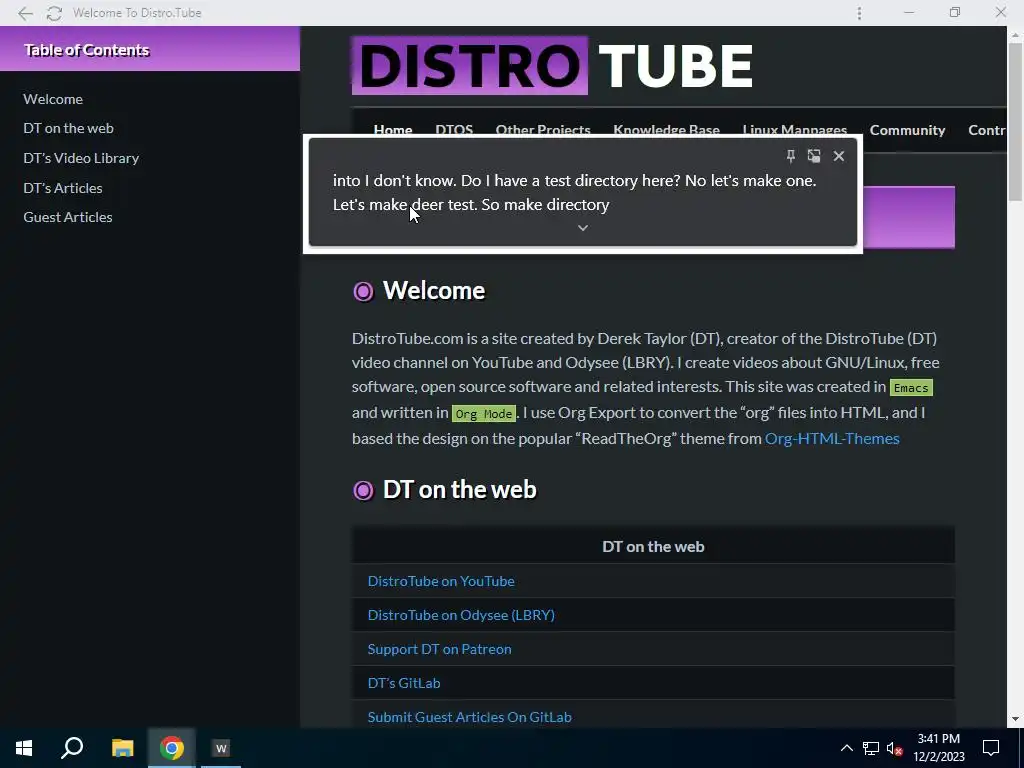Visit Support DT on Patreon link

(440, 648)
